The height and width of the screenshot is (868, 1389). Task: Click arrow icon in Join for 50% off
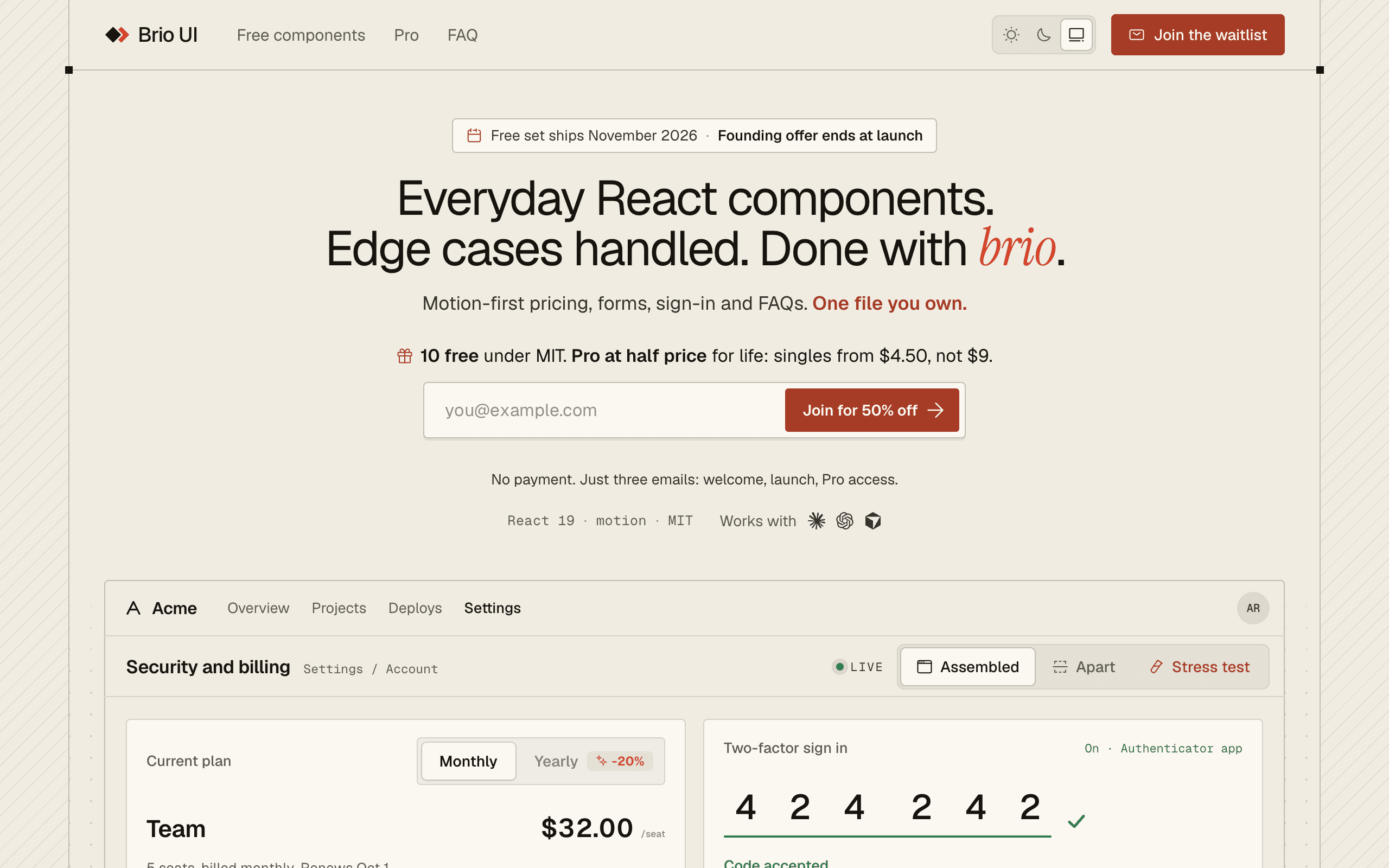(935, 410)
